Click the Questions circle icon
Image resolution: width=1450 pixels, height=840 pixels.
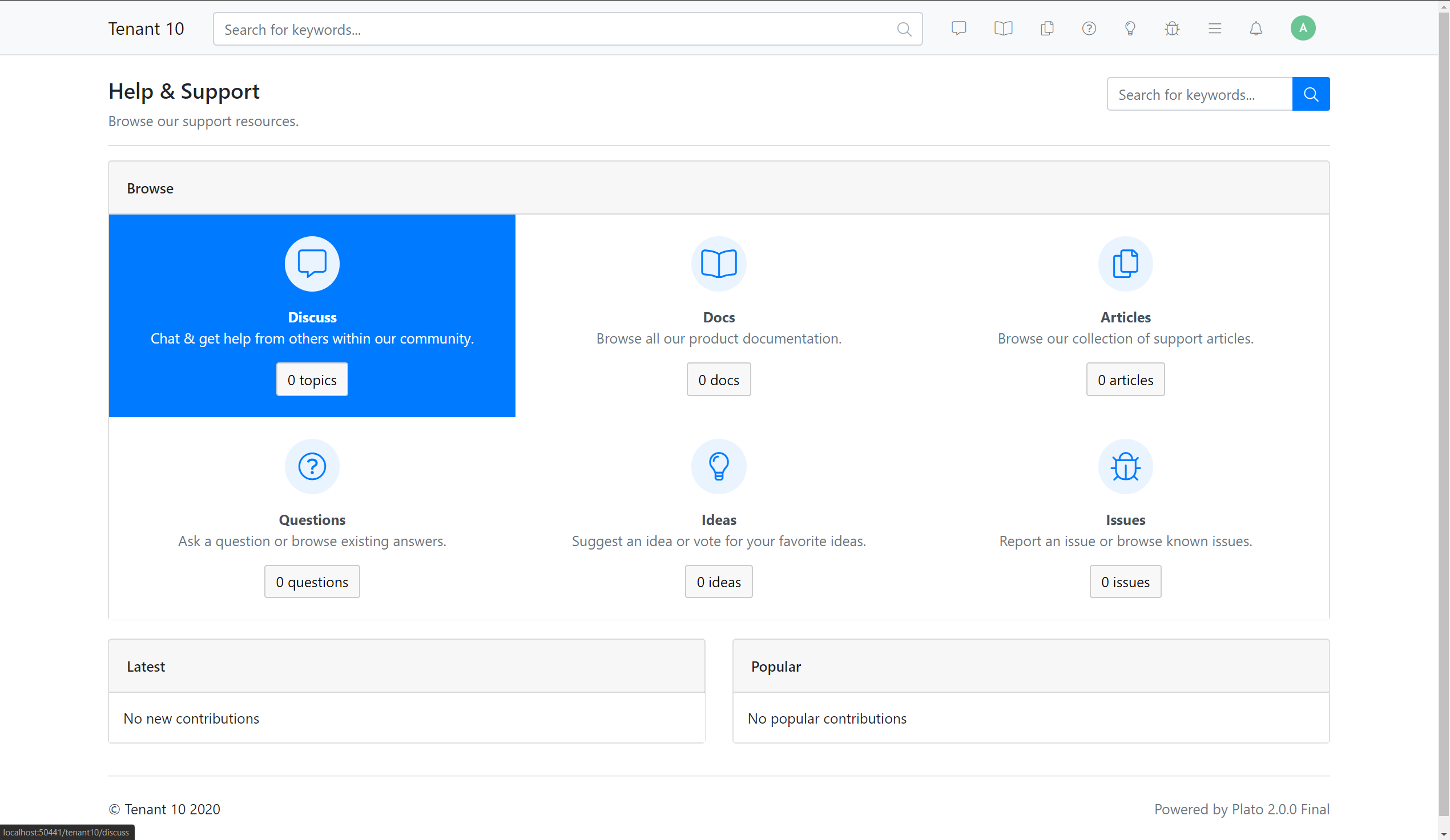pos(312,467)
